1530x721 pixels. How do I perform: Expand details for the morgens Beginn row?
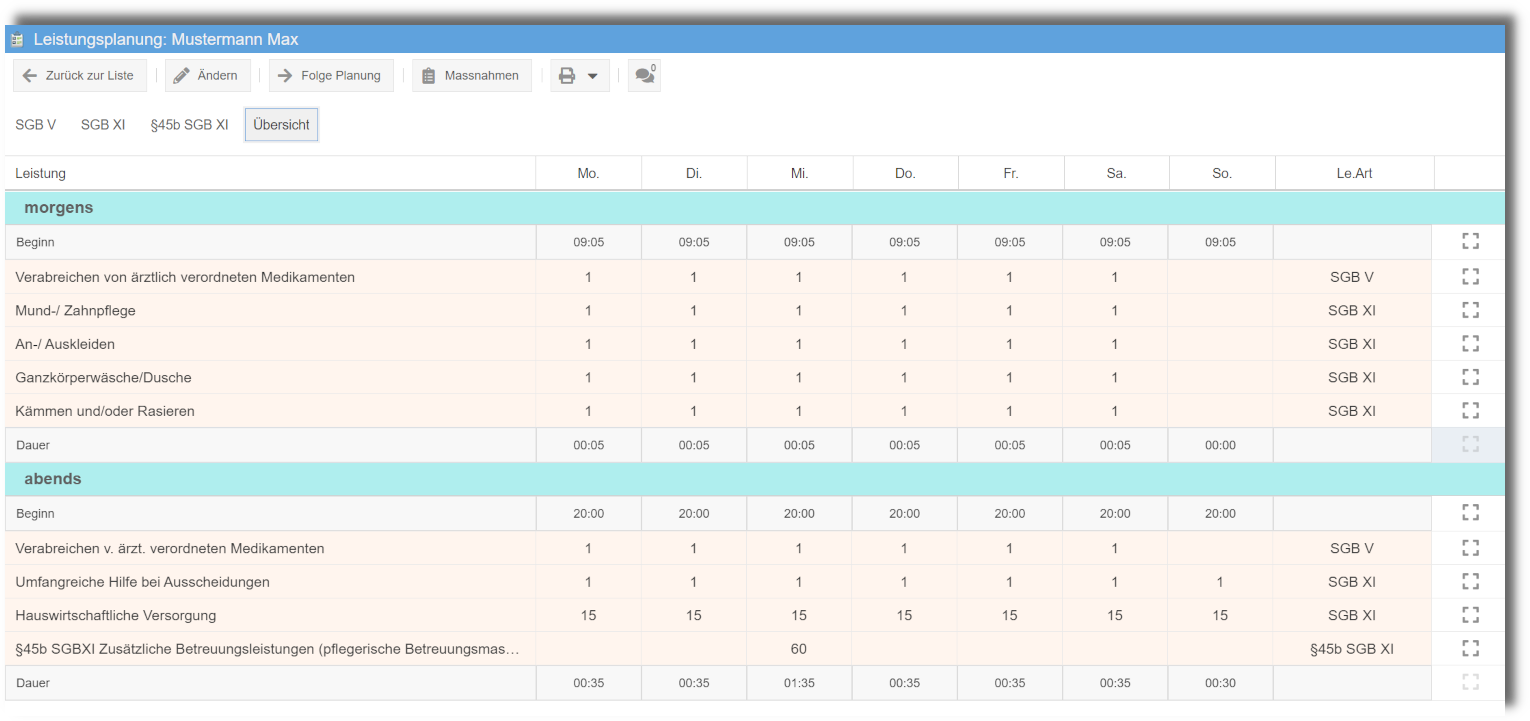1469,241
